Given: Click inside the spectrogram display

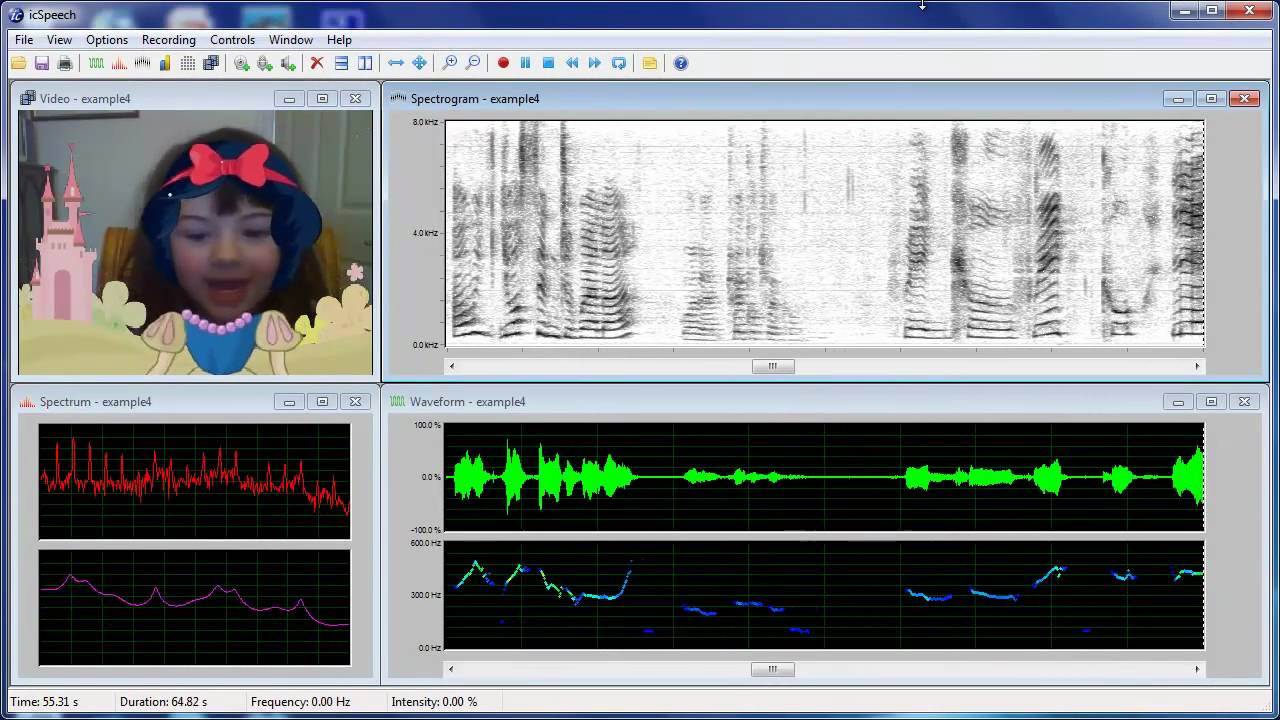Looking at the screenshot, I should (x=824, y=233).
